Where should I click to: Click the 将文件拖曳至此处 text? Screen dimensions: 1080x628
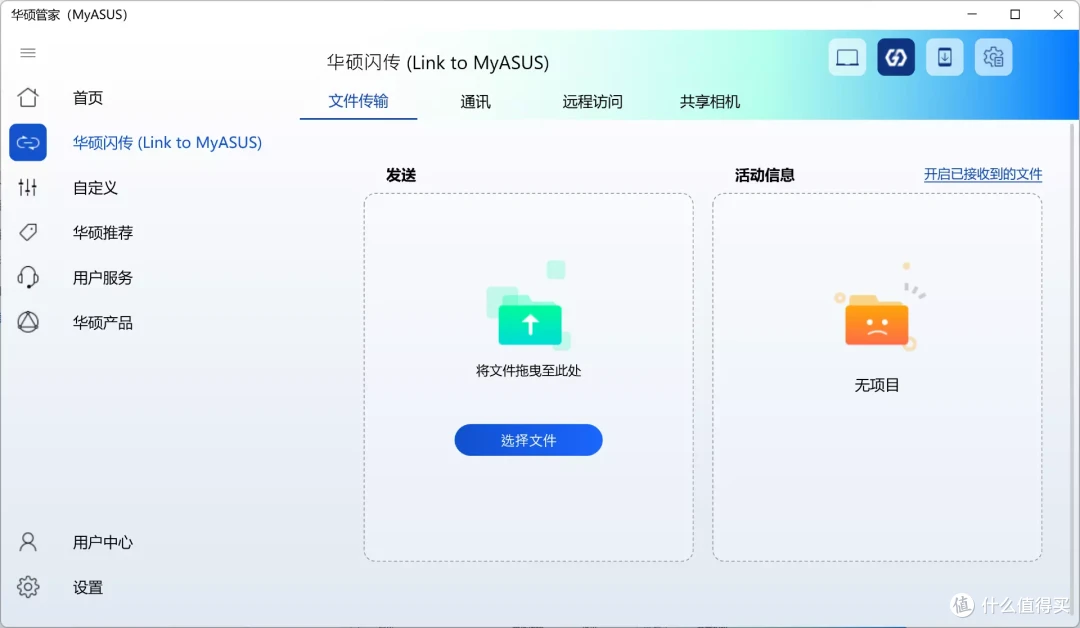[528, 370]
